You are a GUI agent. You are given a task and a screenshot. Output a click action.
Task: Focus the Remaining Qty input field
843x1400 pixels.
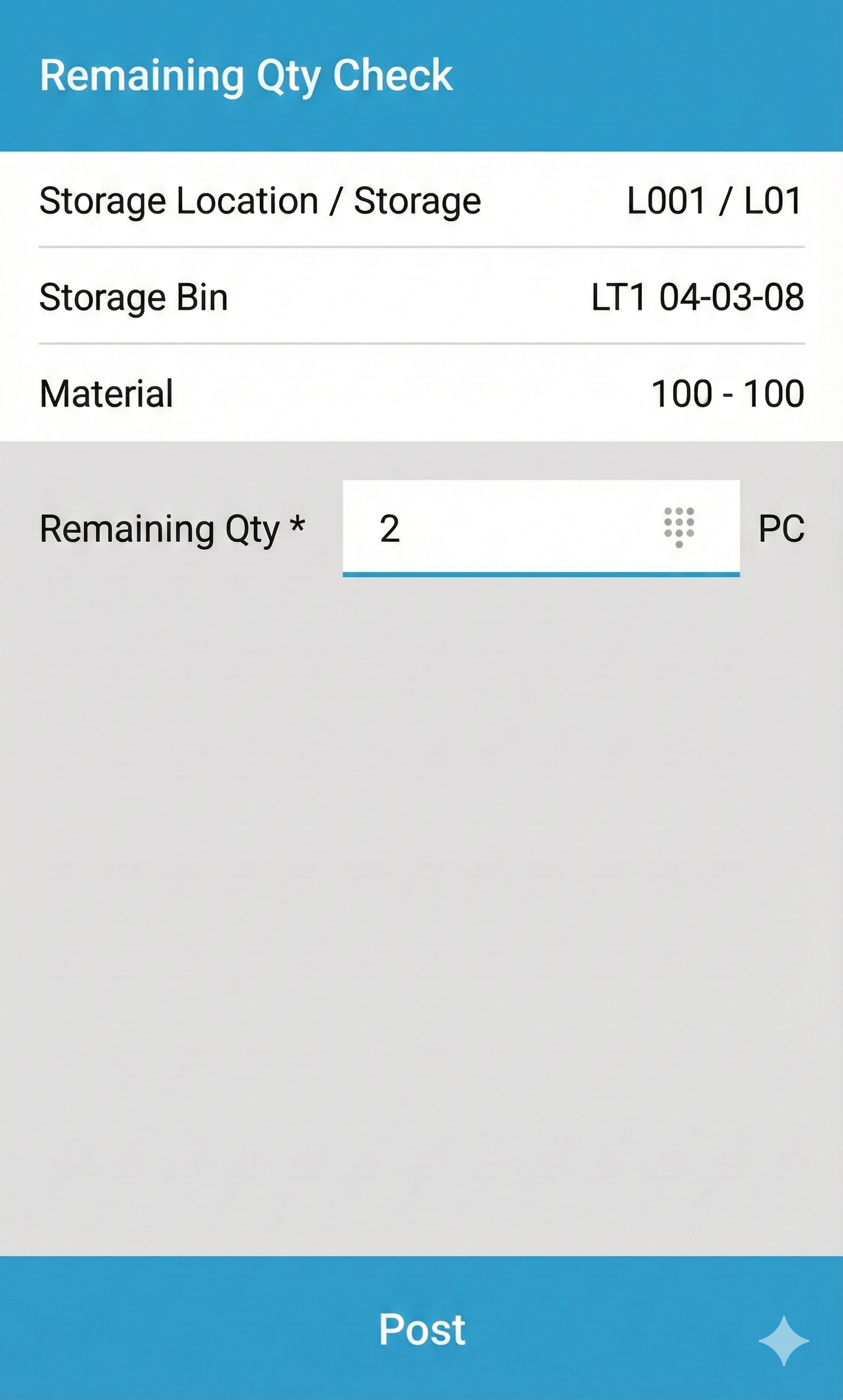(x=511, y=528)
